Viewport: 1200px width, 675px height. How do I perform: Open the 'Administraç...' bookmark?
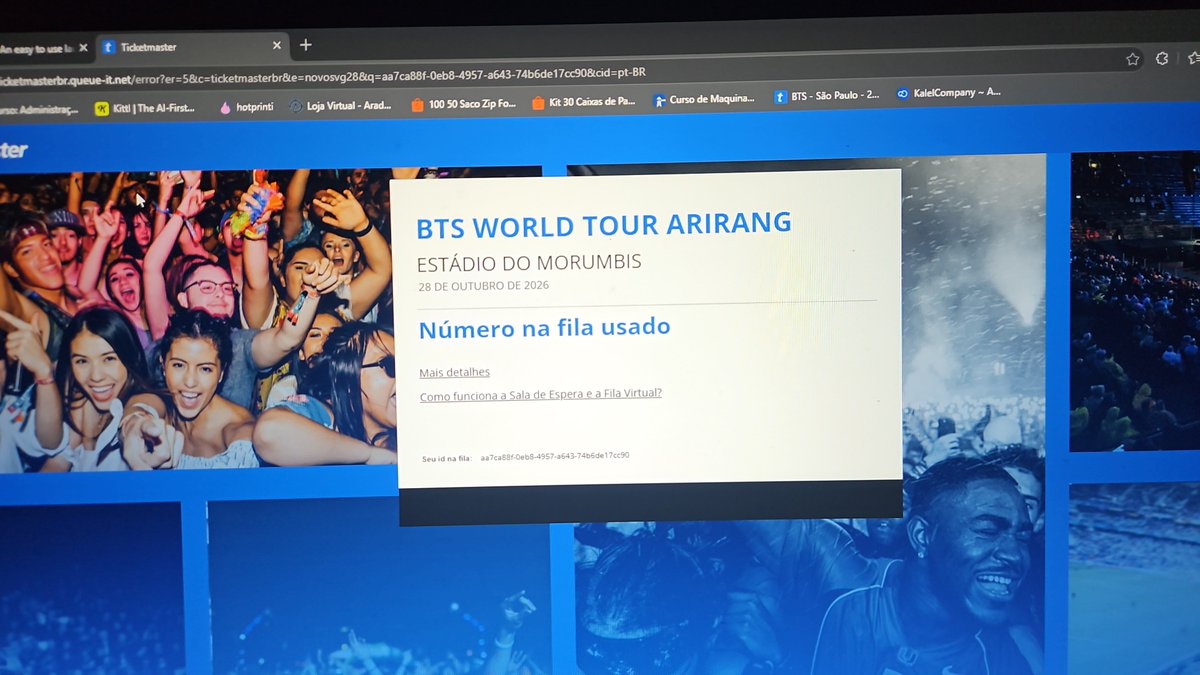click(38, 110)
